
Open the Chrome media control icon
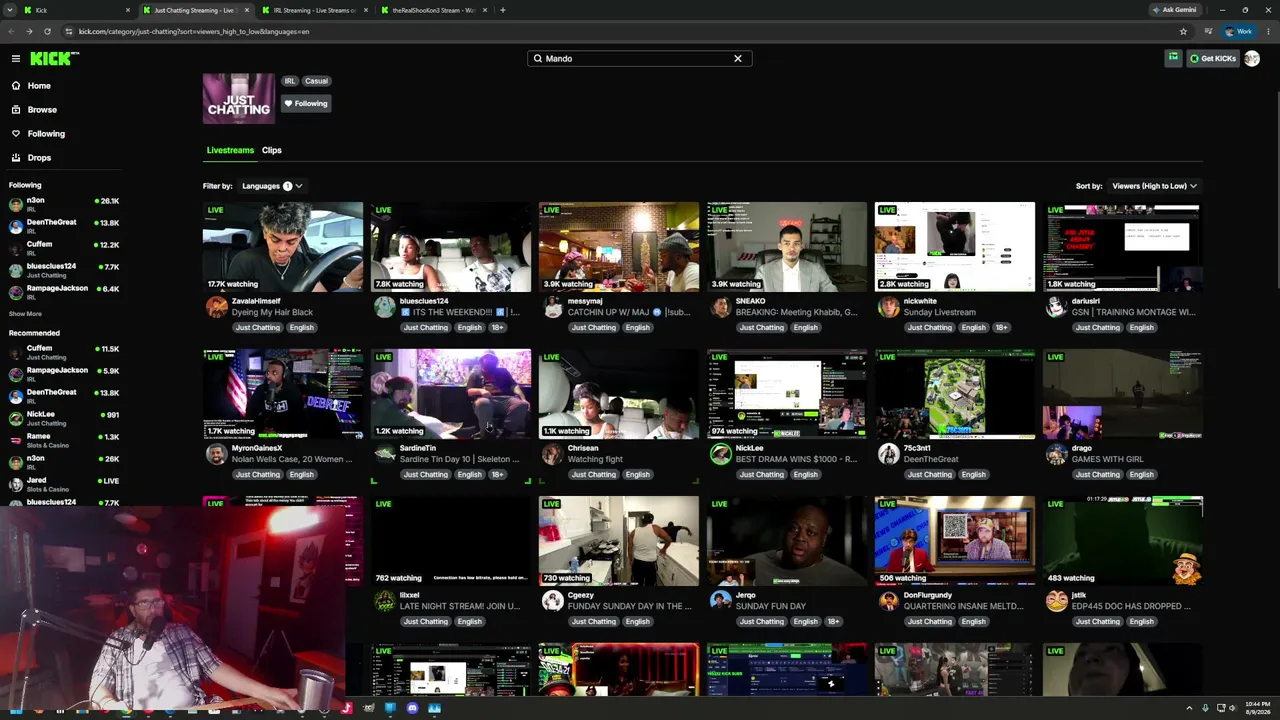pyautogui.click(x=1208, y=31)
